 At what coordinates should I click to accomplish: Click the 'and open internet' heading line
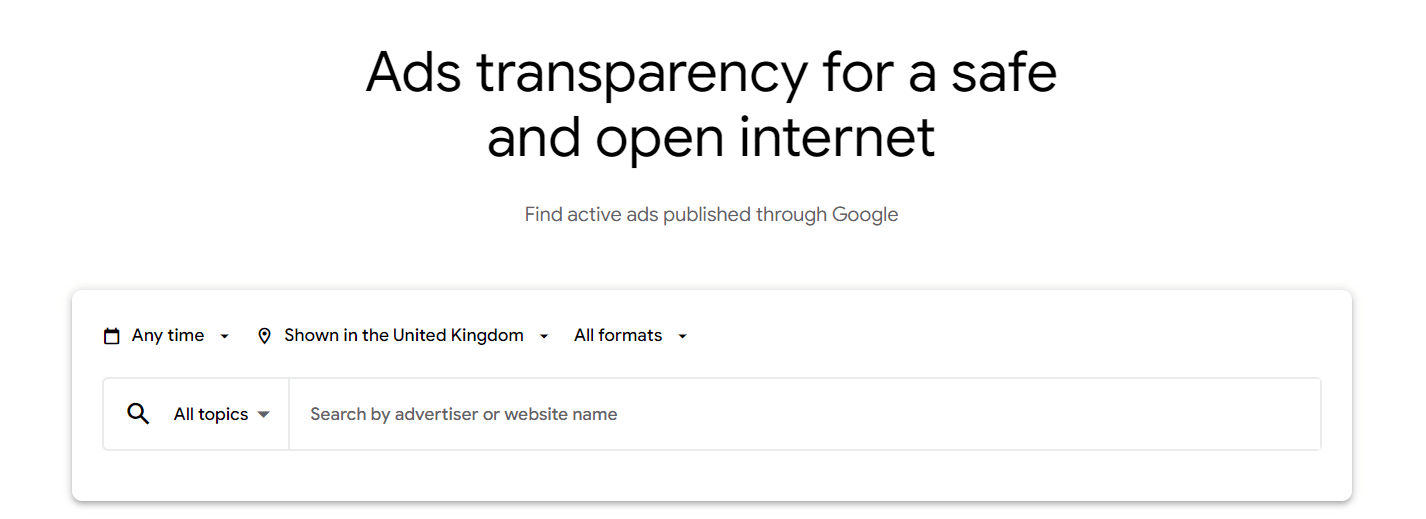tap(711, 138)
